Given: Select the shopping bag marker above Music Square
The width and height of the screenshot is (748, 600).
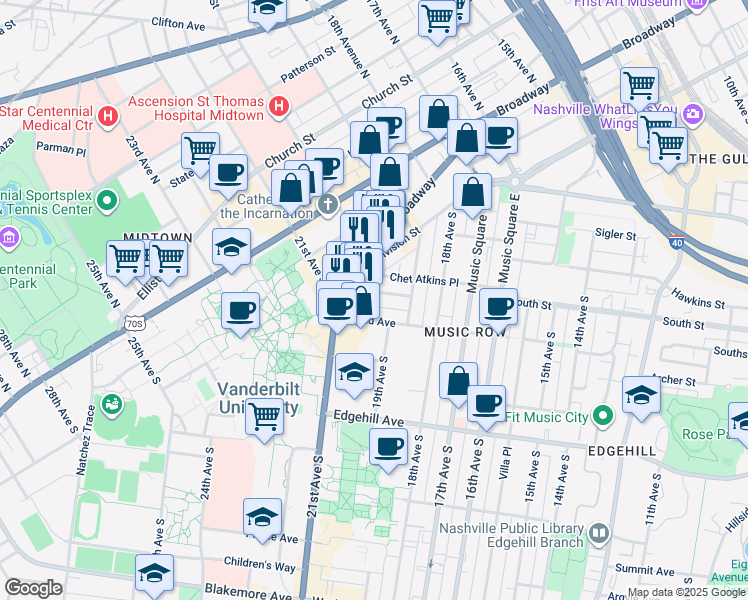Looking at the screenshot, I should pos(472,194).
